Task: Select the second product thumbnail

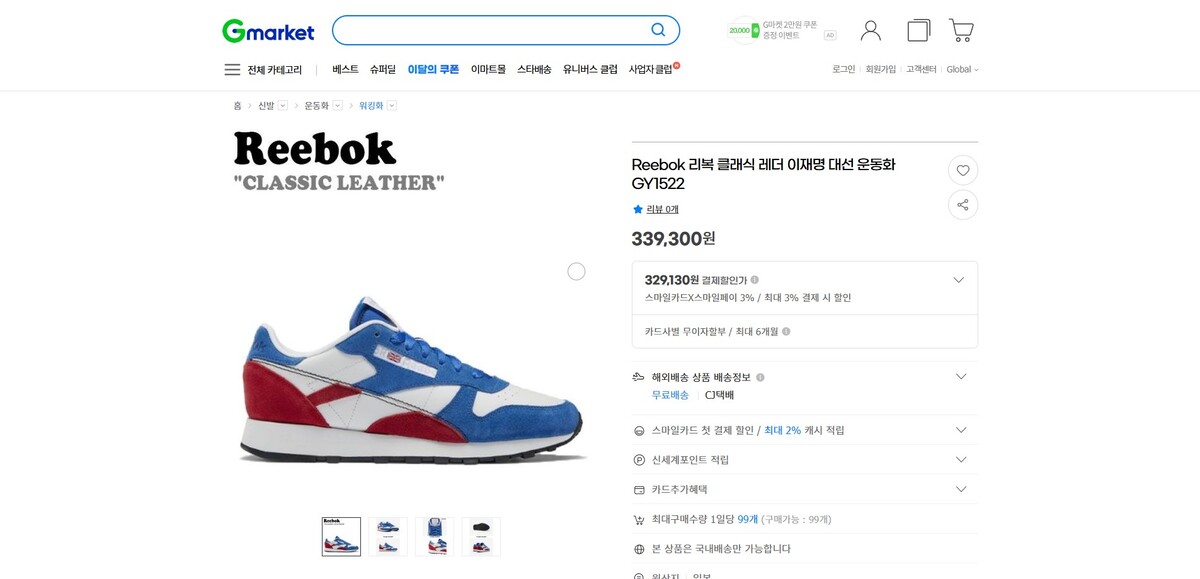Action: [388, 537]
